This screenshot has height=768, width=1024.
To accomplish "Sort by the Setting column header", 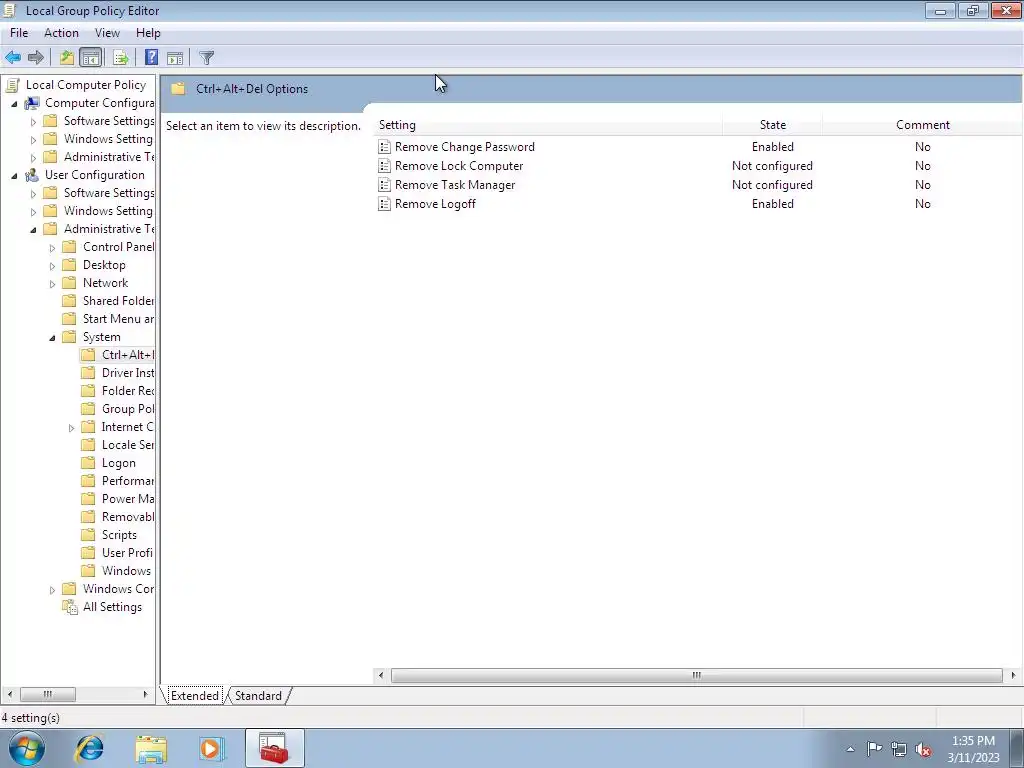I will 549,125.
